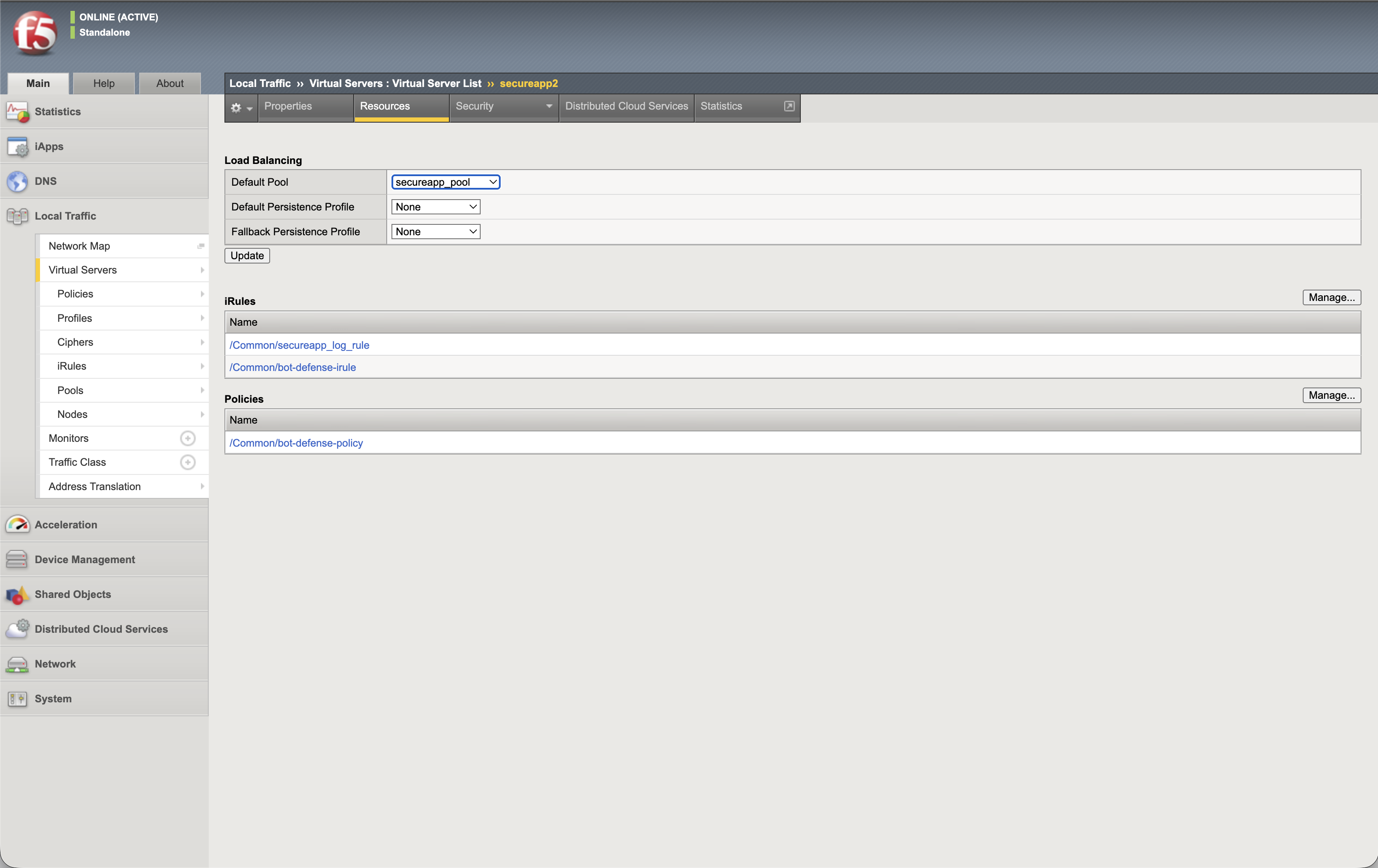Click the Network Map popout icon
Viewport: 1378px width, 868px height.
click(x=201, y=246)
